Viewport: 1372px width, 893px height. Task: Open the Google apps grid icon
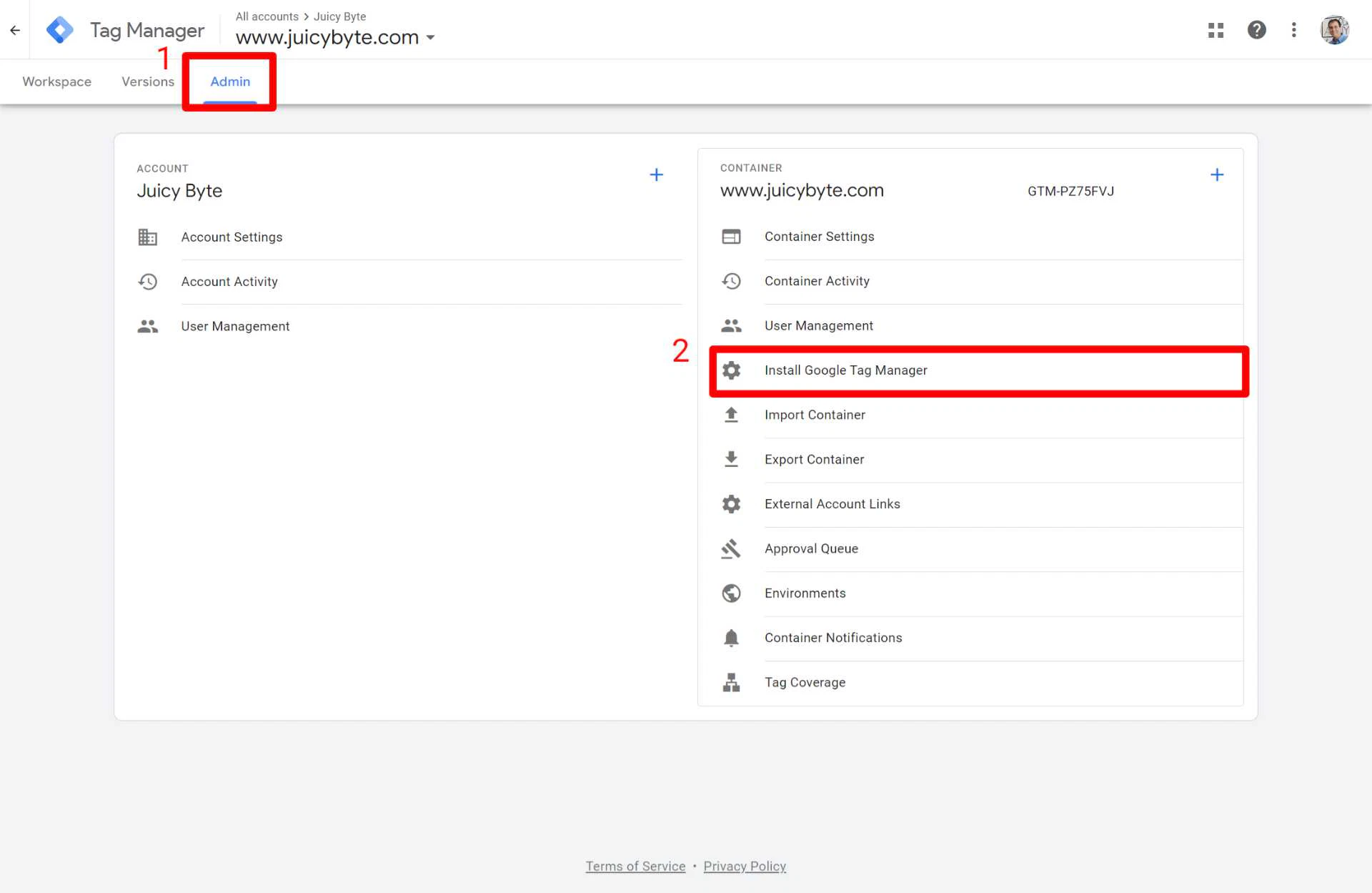click(x=1216, y=30)
